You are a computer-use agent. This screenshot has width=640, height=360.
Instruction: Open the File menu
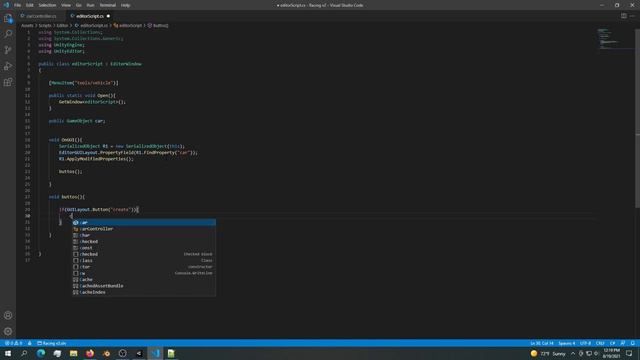(x=18, y=5)
